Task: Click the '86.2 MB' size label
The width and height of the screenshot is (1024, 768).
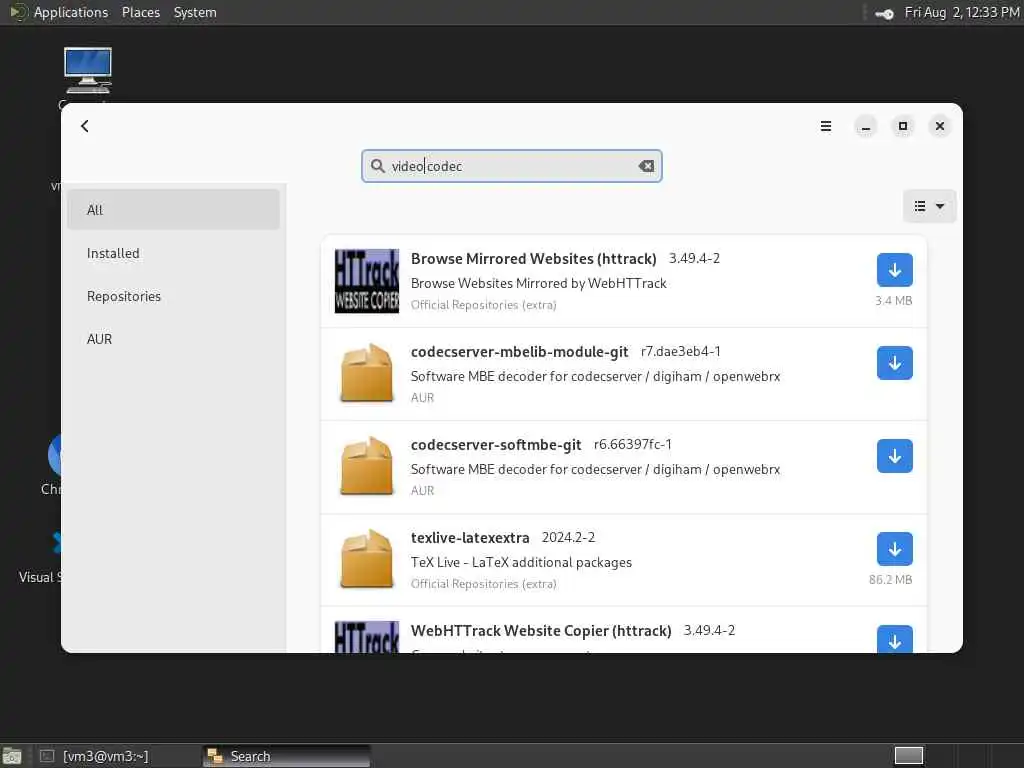Action: pyautogui.click(x=890, y=579)
